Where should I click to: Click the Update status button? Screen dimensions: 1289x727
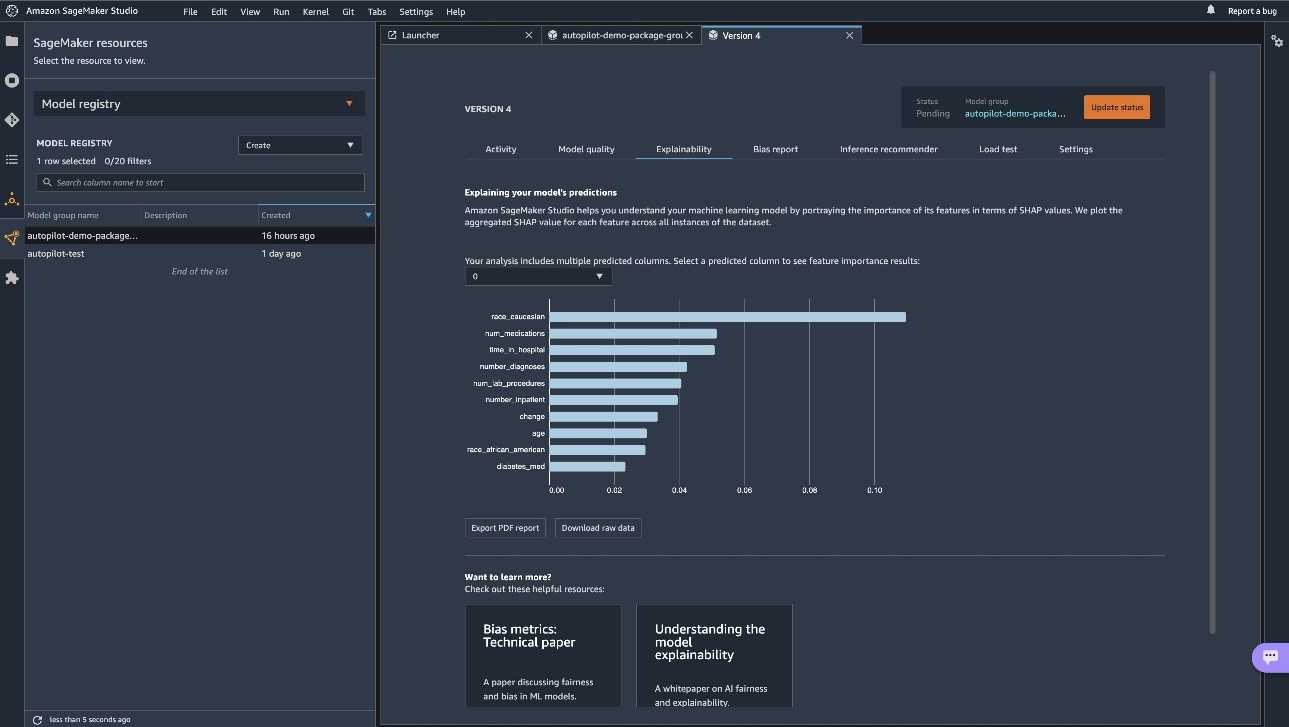[1117, 107]
